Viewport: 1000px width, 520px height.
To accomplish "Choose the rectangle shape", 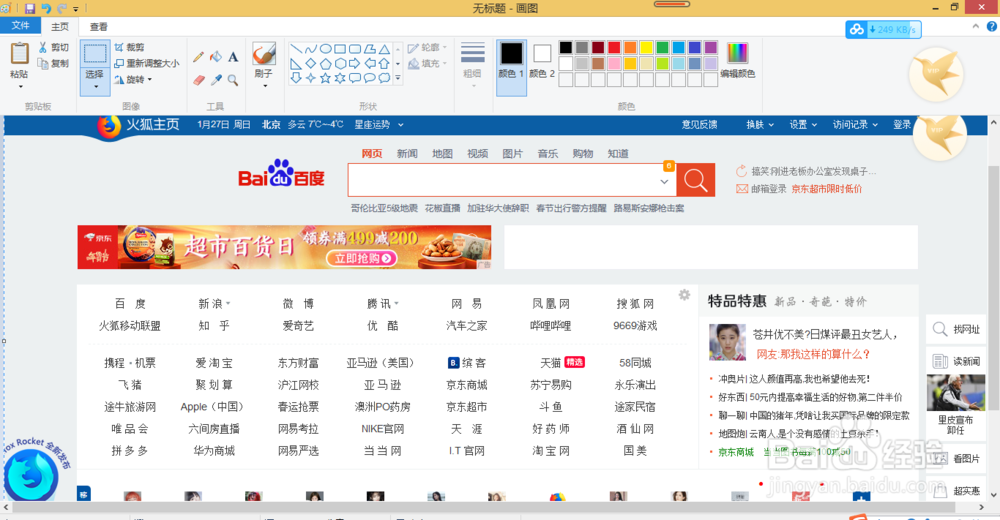I will point(340,49).
